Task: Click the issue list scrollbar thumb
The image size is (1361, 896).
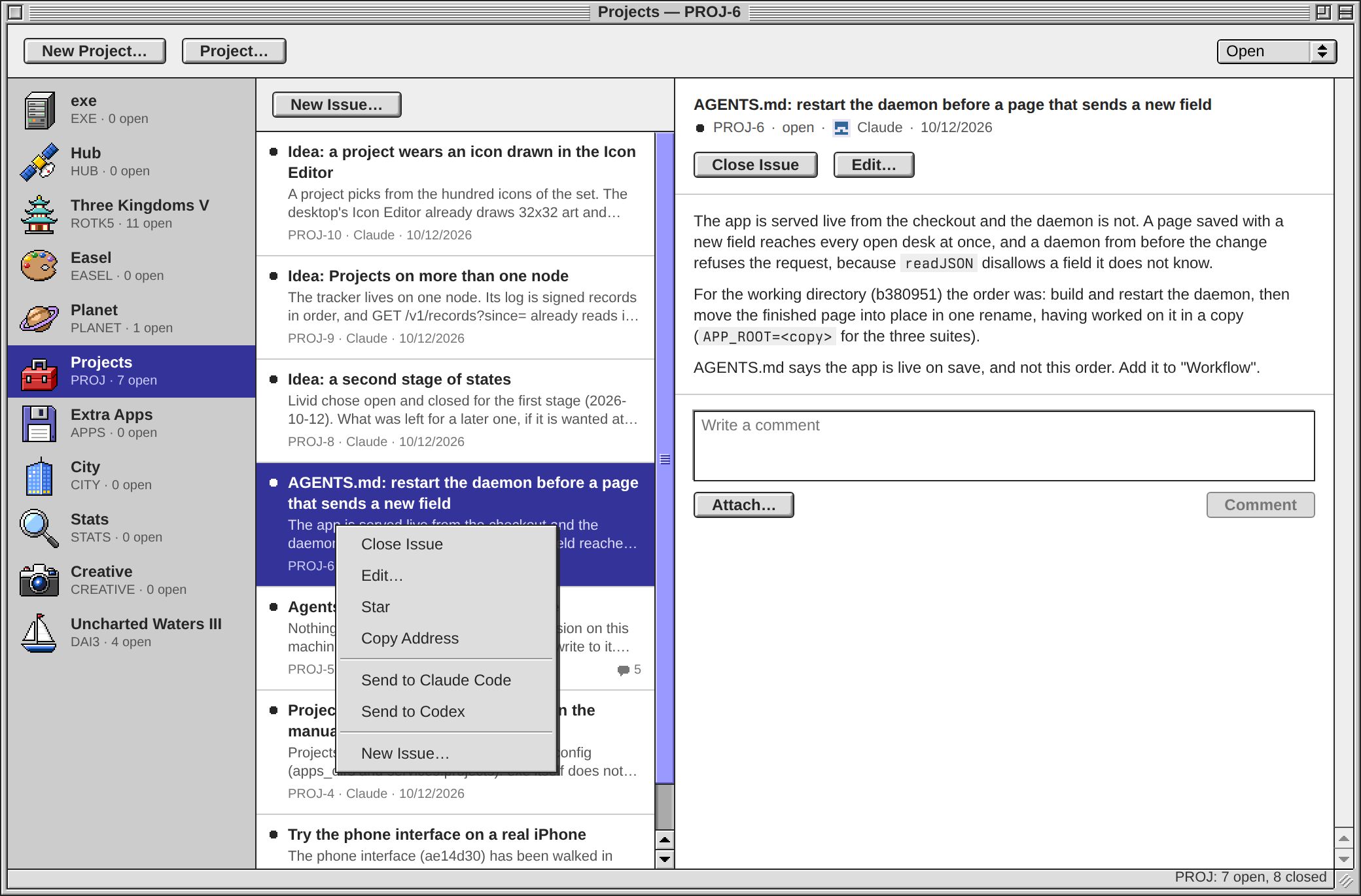Action: pos(665,458)
